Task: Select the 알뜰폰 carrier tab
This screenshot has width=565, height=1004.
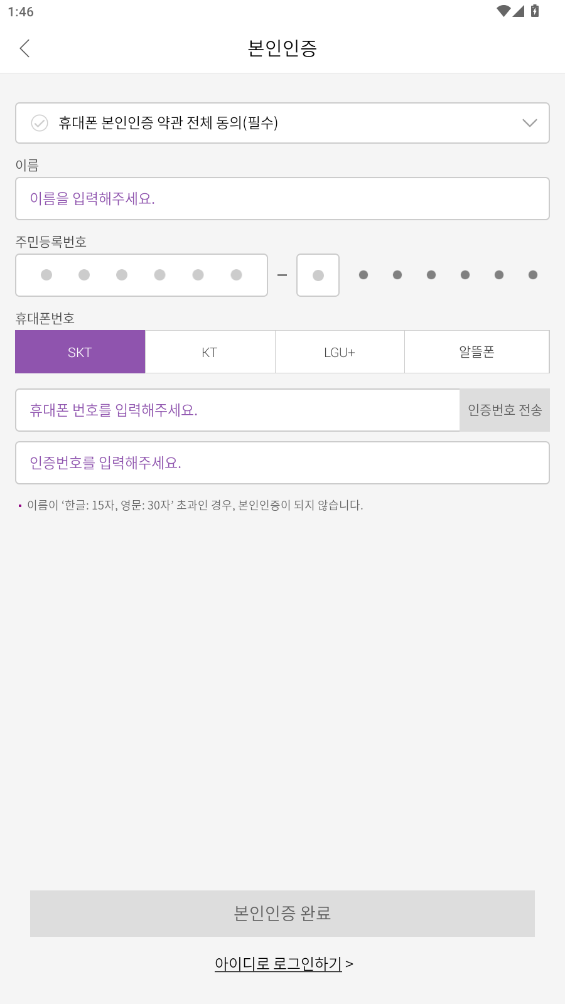Action: (x=477, y=352)
